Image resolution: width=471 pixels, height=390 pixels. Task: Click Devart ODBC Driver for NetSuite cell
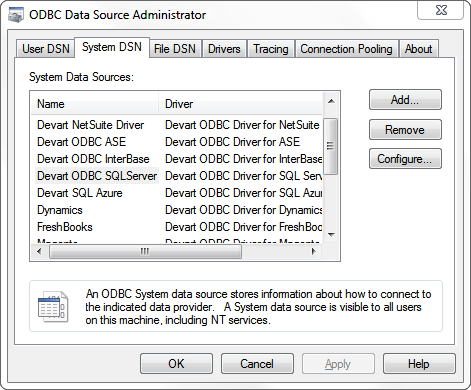coord(242,125)
